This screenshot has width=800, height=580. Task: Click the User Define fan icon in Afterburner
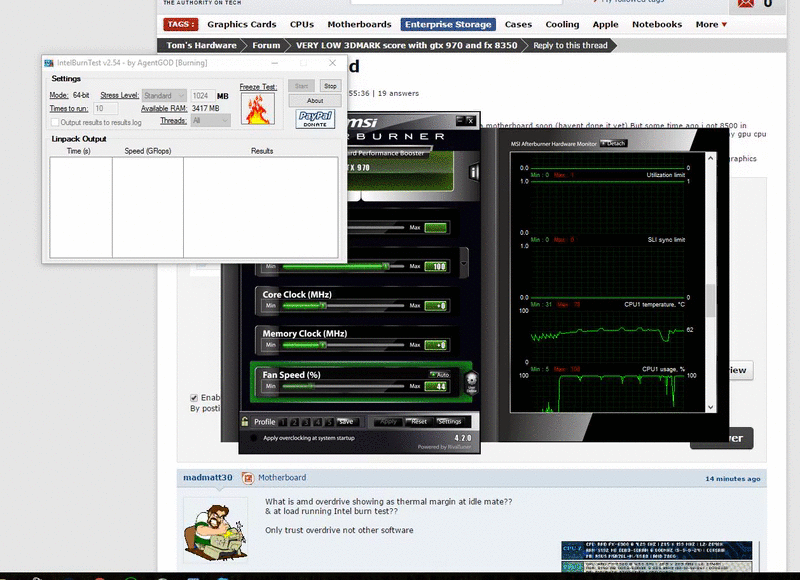(x=471, y=382)
